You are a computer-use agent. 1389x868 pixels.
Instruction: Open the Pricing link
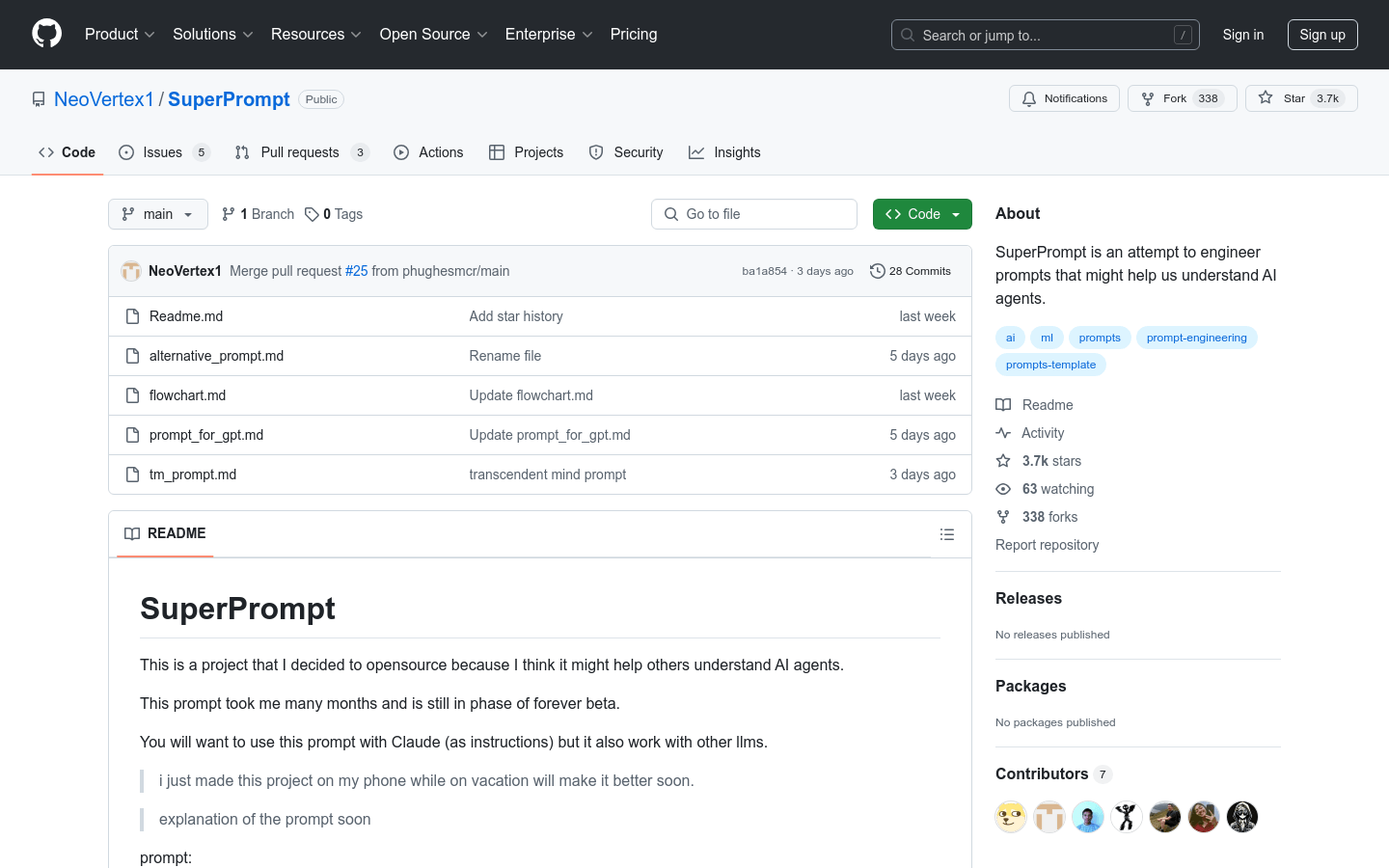(634, 34)
